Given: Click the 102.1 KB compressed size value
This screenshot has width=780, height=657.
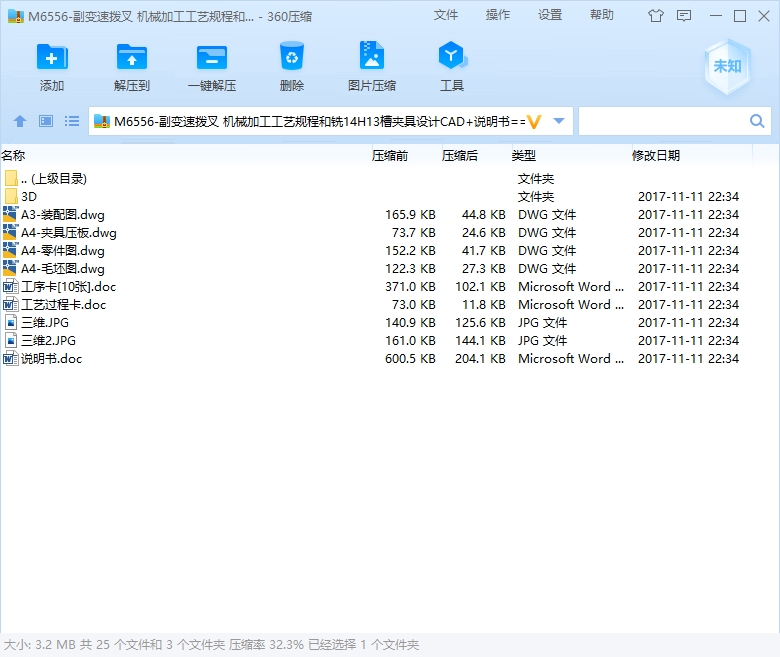Looking at the screenshot, I should pos(481,286).
